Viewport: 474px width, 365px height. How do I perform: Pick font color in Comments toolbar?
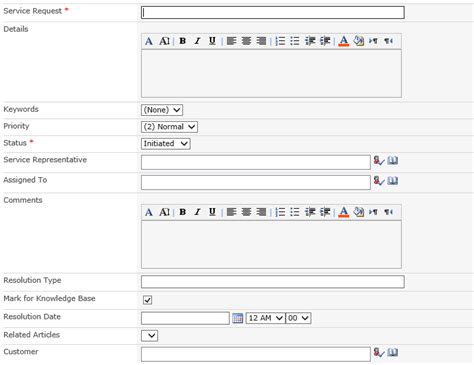[x=344, y=212]
